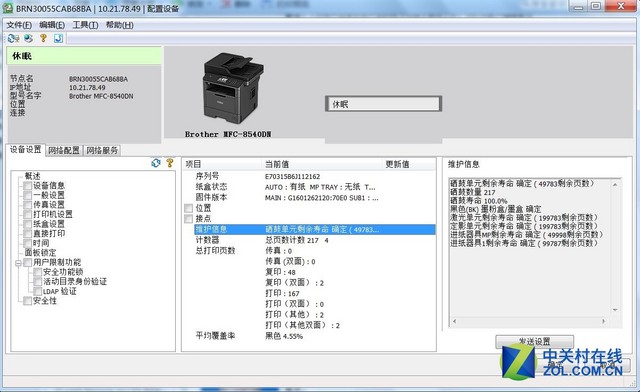Toggle the 传真设置 checkbox
Image resolution: width=640 pixels, height=392 pixels.
27,205
